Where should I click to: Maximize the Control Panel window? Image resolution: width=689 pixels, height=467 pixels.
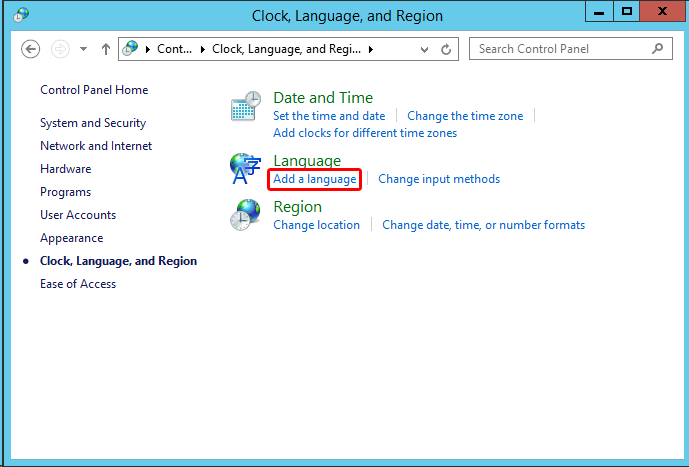coord(627,12)
